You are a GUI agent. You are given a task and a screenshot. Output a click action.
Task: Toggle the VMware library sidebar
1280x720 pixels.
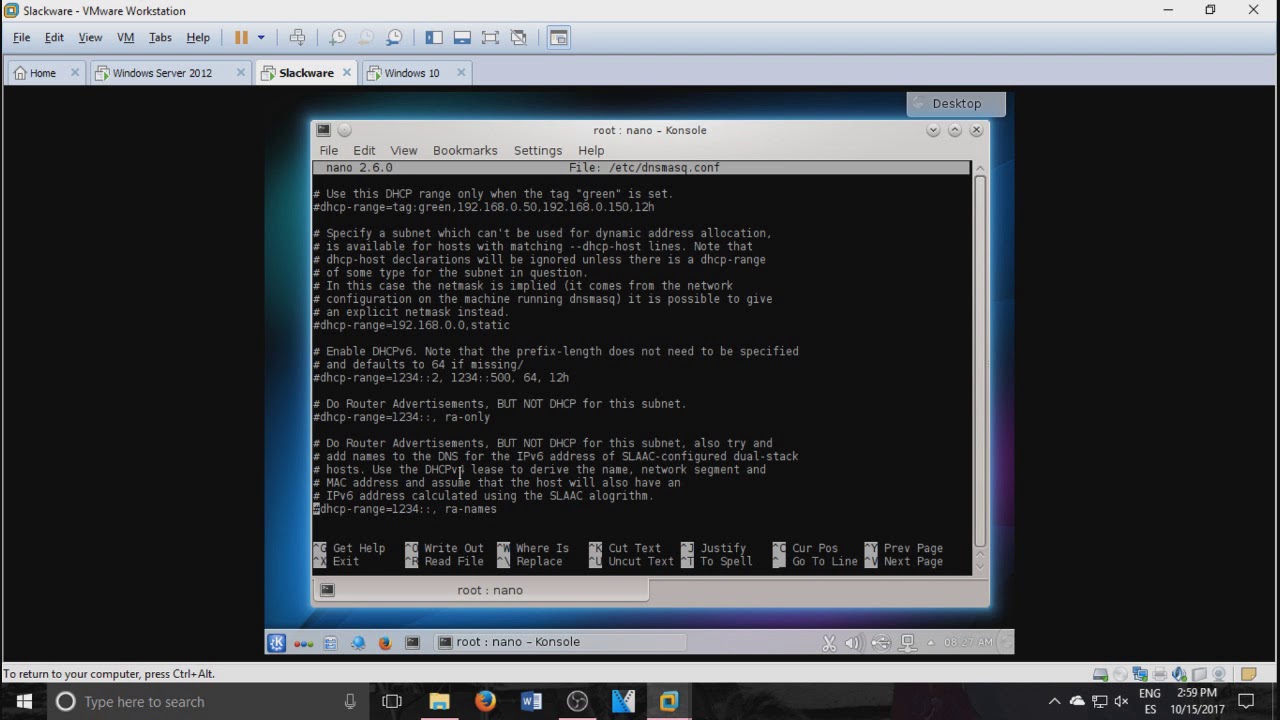pyautogui.click(x=434, y=37)
